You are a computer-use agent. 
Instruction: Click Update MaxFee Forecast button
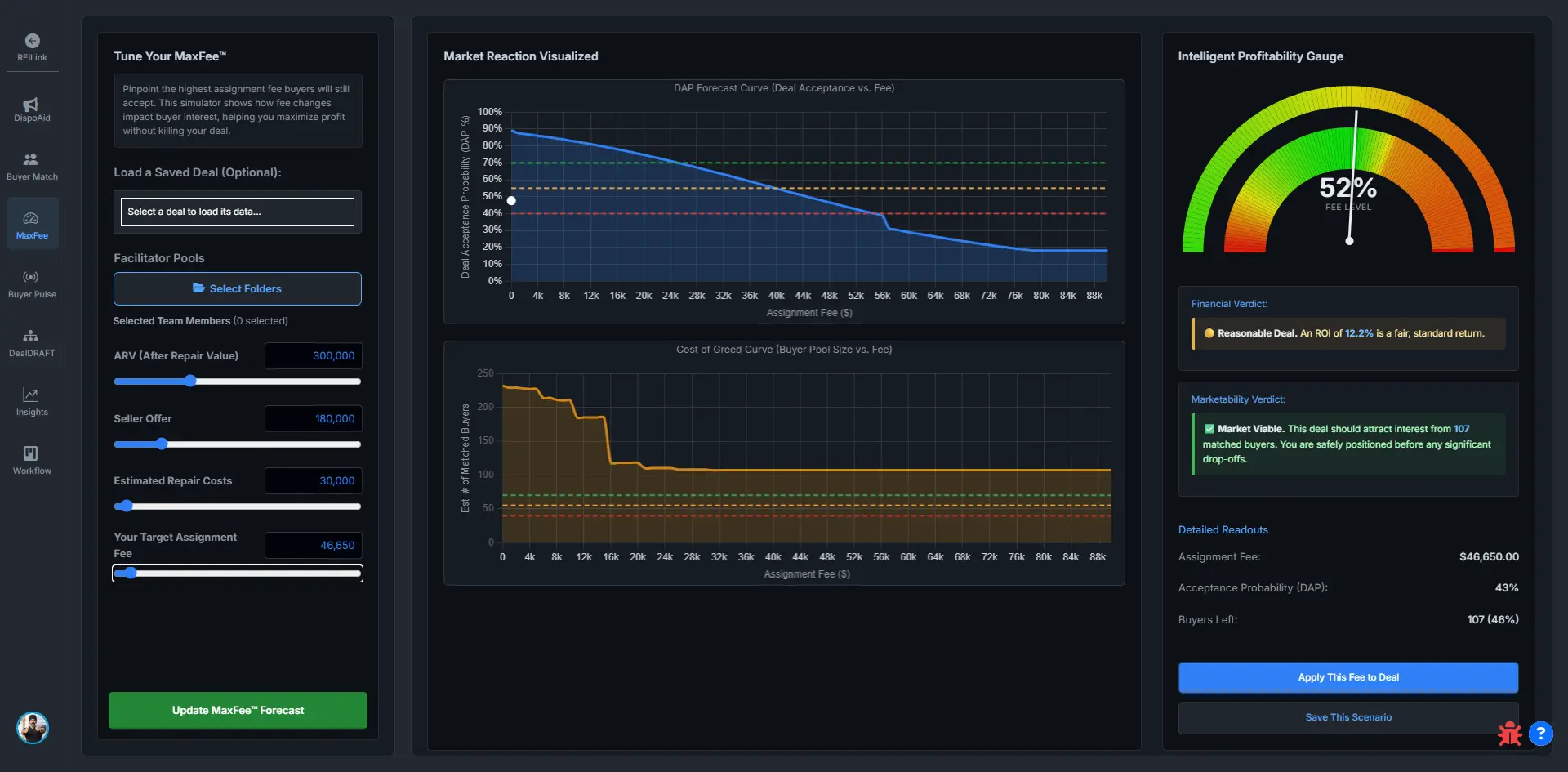tap(238, 710)
